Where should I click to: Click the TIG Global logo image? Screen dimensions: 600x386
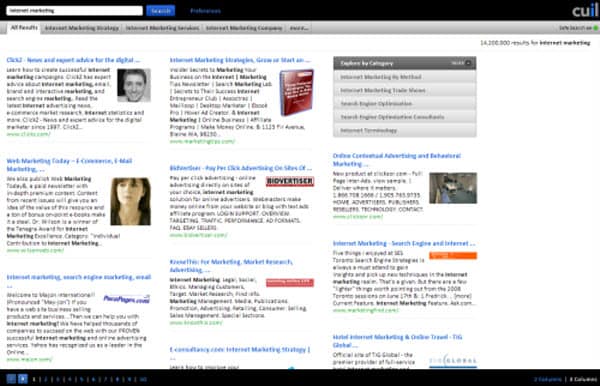pyautogui.click(x=453, y=361)
